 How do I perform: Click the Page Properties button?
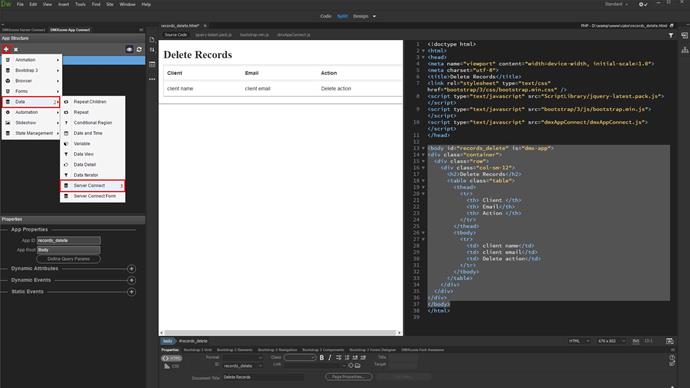pos(349,377)
